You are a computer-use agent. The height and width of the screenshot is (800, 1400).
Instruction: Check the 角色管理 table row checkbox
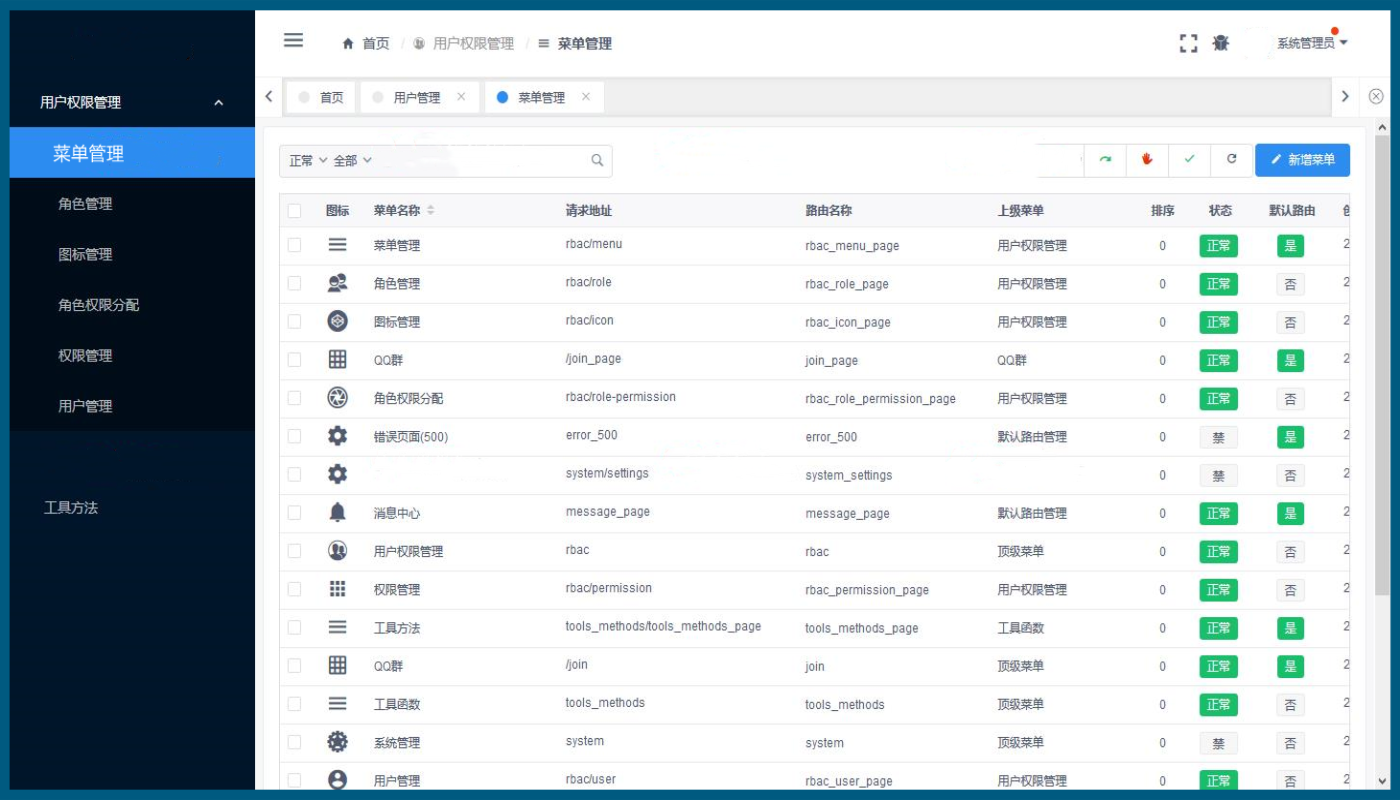tap(294, 283)
